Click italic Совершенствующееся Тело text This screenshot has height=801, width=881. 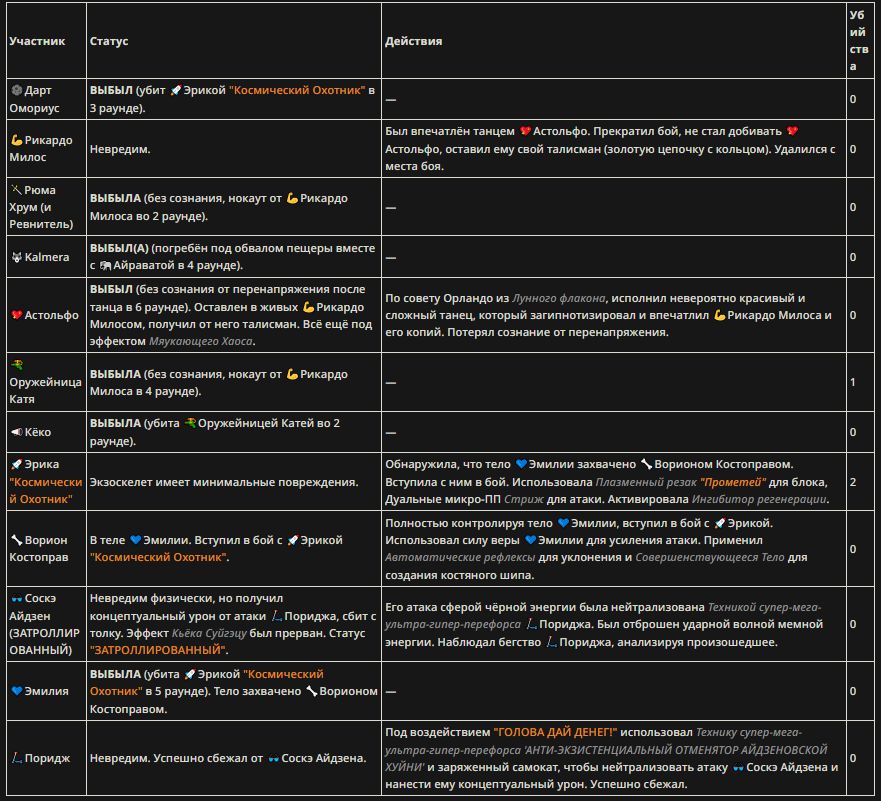point(710,557)
